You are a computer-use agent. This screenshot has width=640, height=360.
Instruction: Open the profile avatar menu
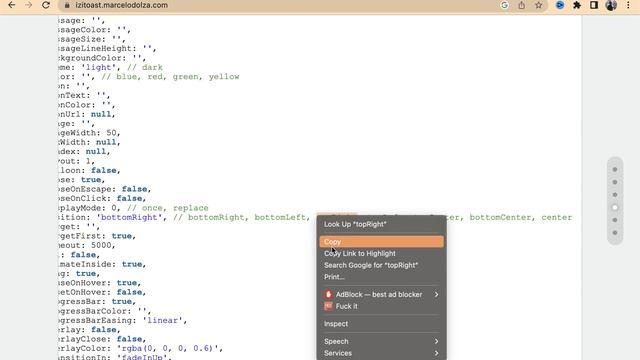611,5
